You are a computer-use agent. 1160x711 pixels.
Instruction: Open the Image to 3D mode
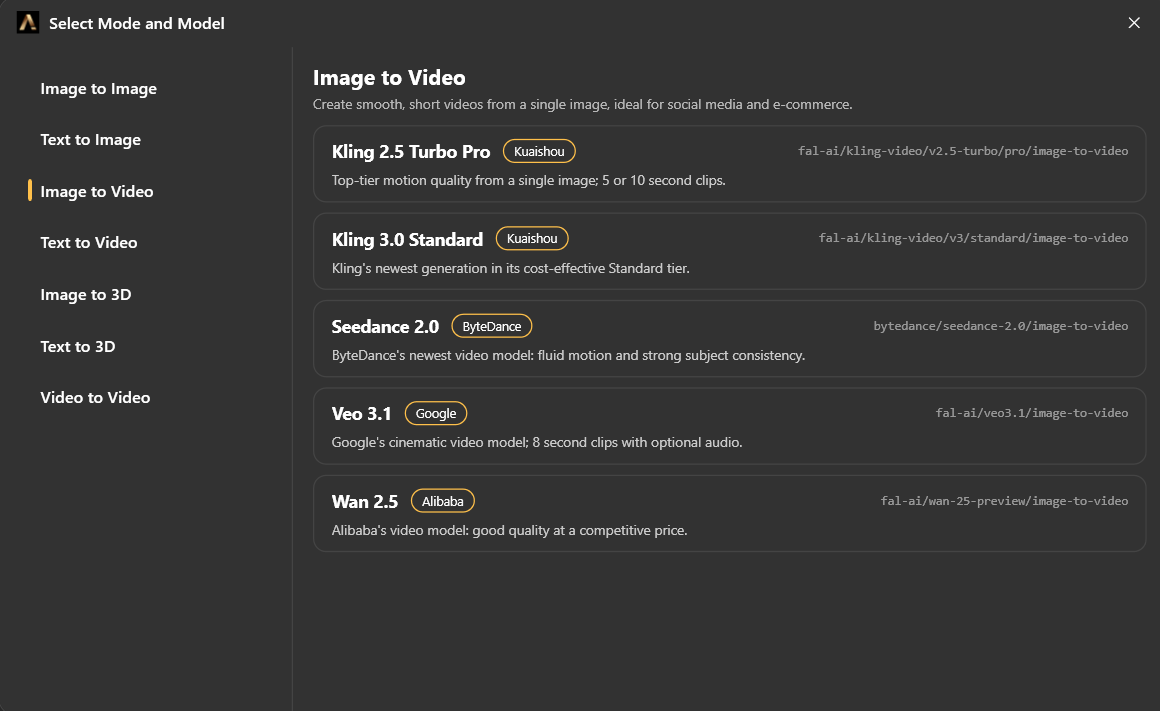coord(86,294)
